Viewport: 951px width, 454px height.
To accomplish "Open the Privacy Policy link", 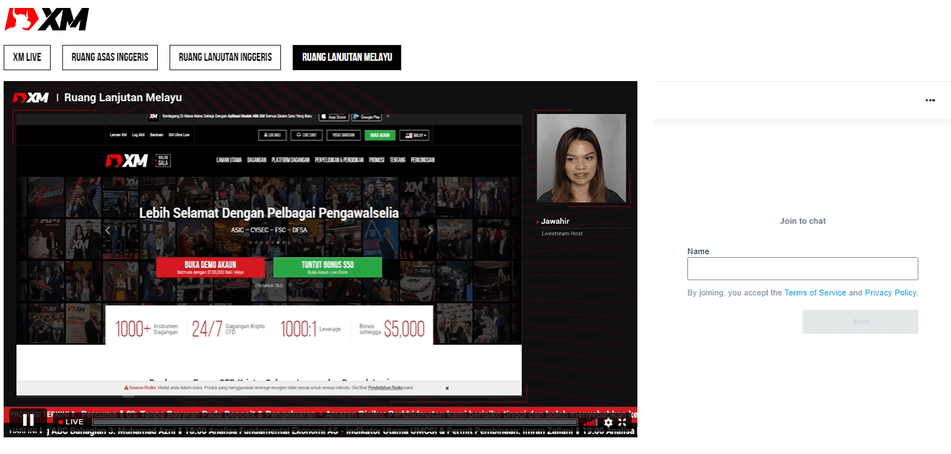I will coord(890,293).
